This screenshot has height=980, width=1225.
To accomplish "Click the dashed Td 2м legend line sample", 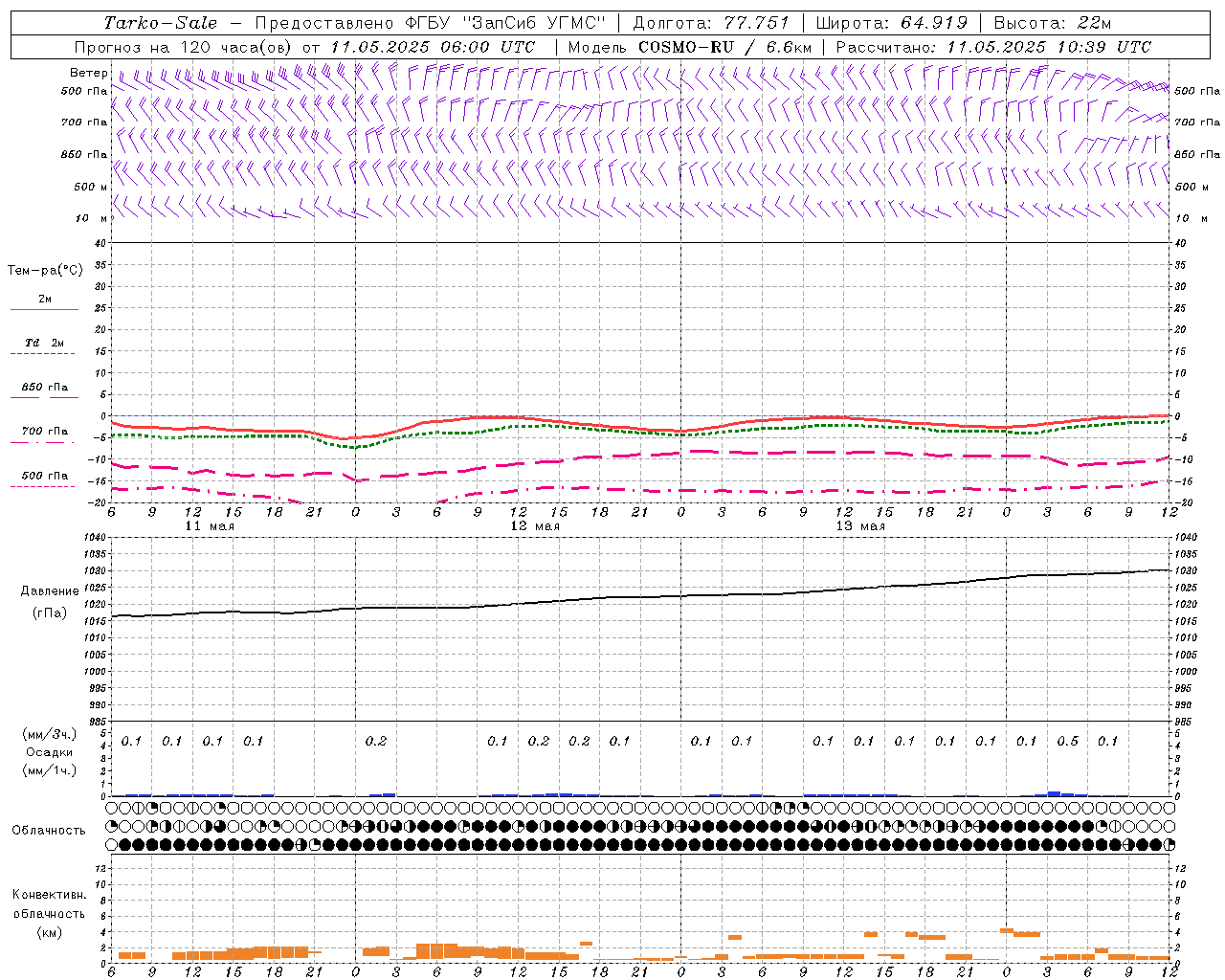I will coord(44,354).
